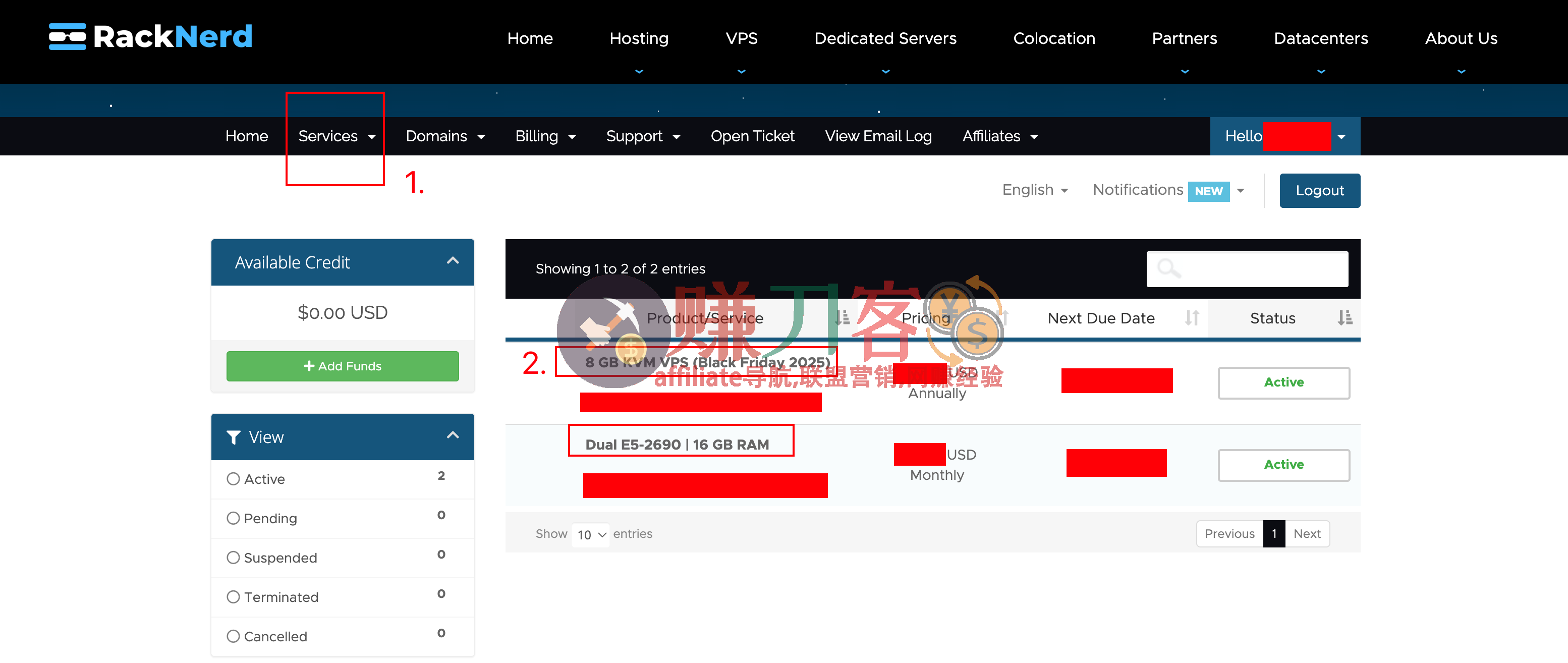Screen dimensions: 1568x663
Task: Click the $0.00 USD credit amount
Action: pyautogui.click(x=342, y=312)
